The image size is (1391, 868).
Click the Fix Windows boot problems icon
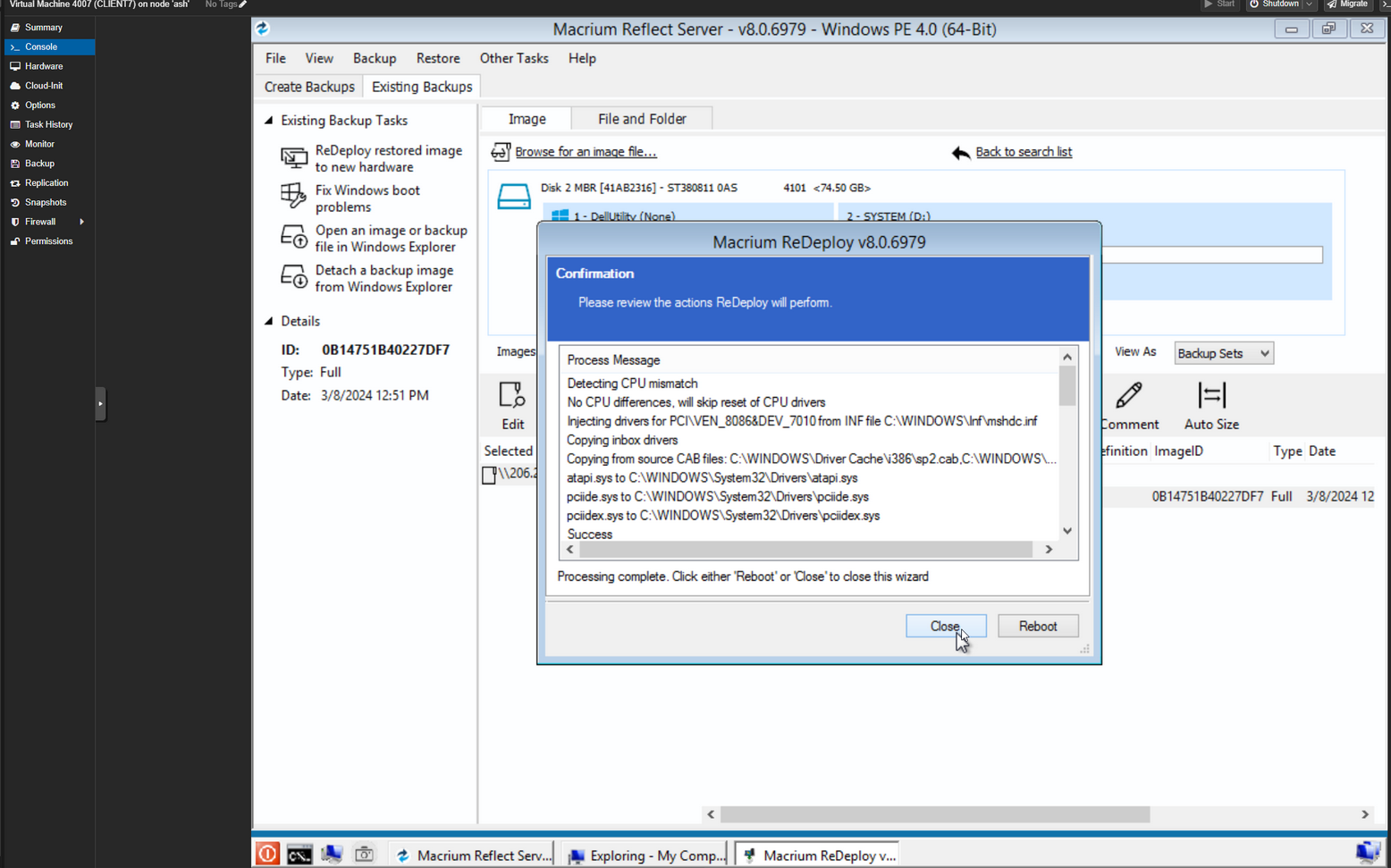click(x=294, y=196)
